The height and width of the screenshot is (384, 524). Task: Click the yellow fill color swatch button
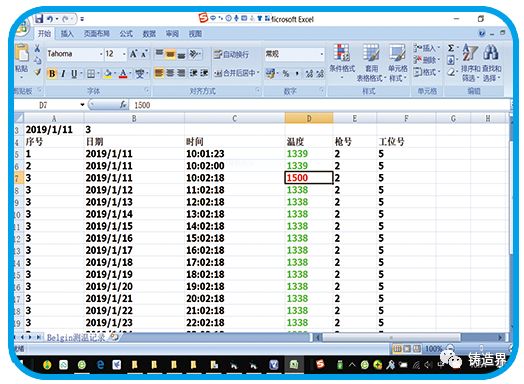[x=108, y=74]
